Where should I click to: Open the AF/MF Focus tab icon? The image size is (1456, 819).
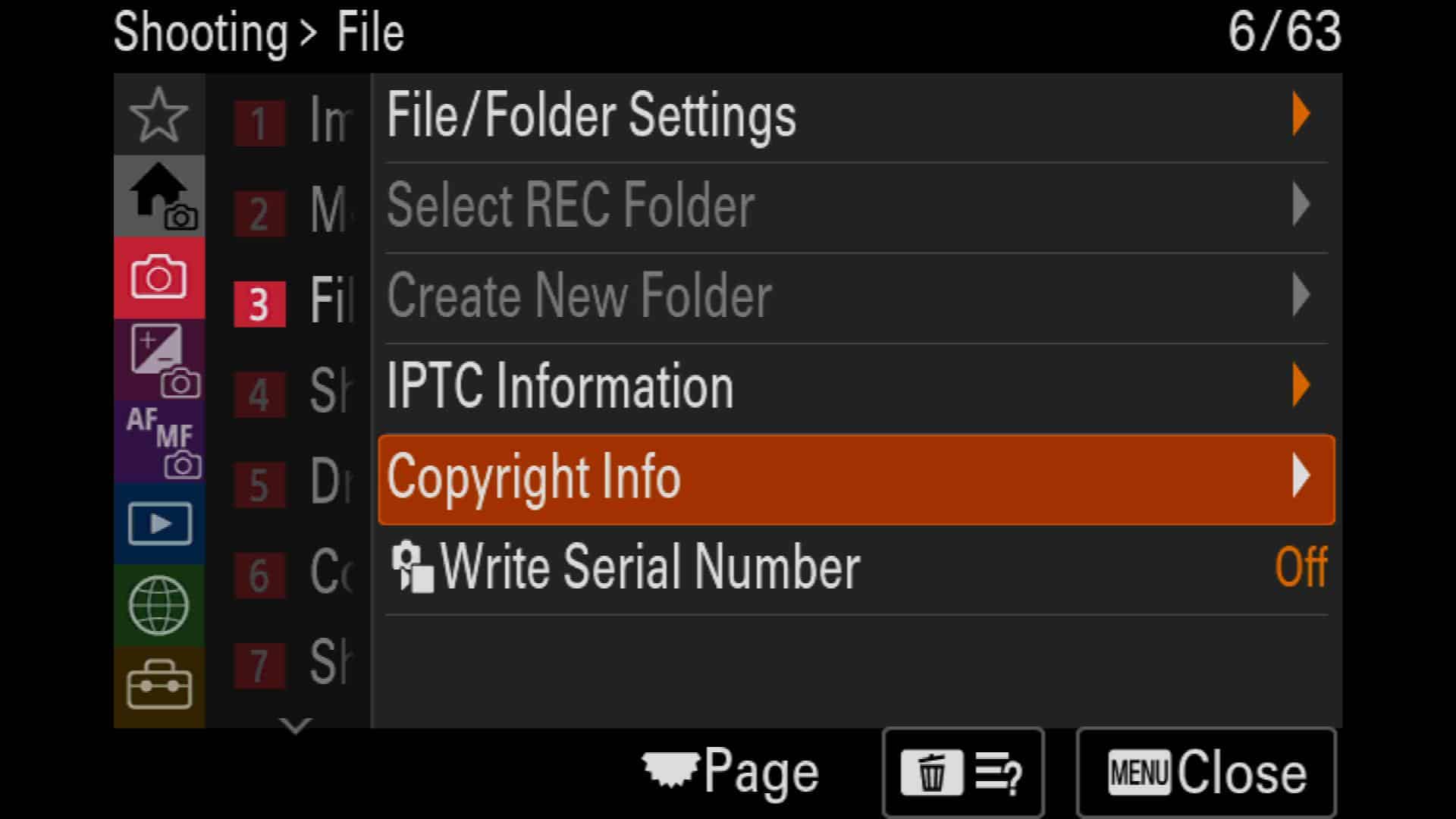point(158,442)
